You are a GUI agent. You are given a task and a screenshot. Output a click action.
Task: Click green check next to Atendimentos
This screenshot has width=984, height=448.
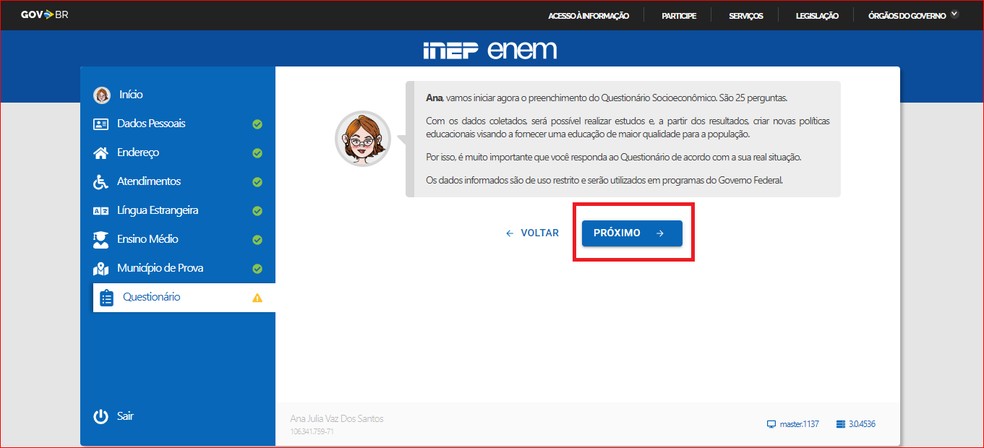[257, 182]
